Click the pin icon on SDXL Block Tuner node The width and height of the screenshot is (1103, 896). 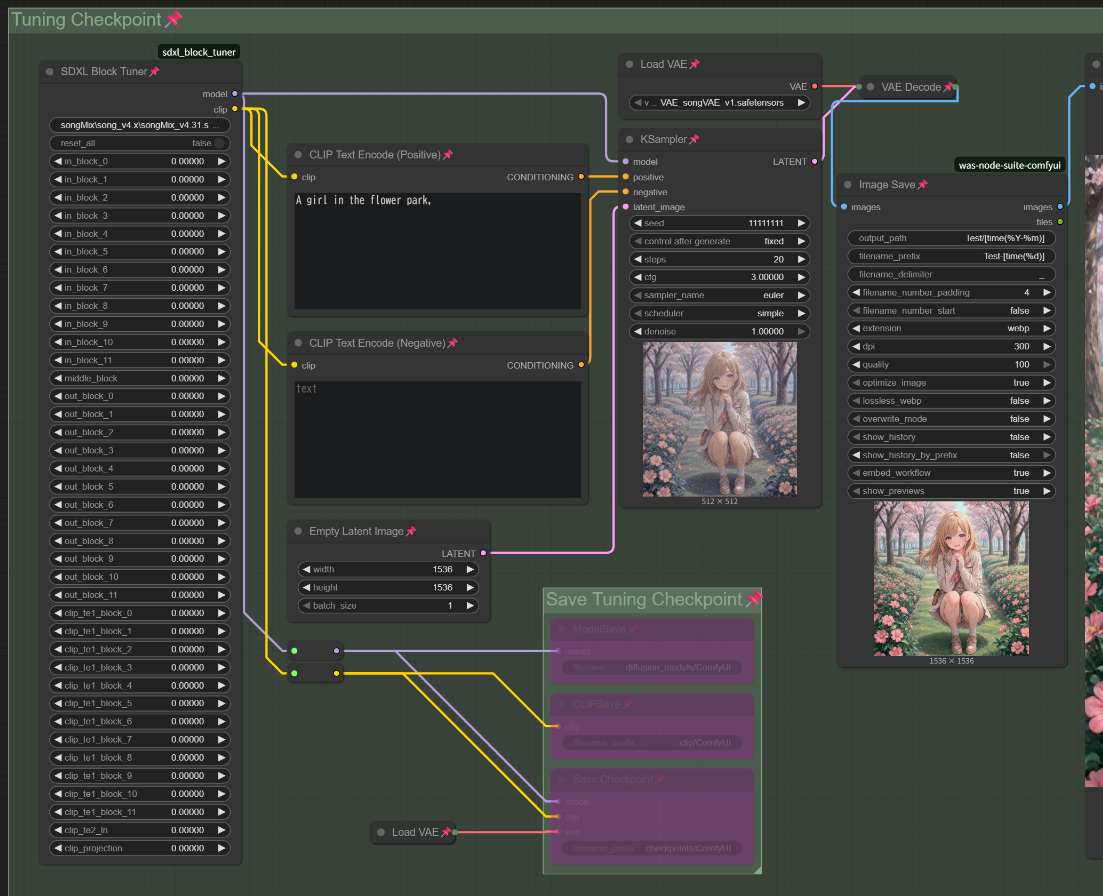tap(154, 72)
